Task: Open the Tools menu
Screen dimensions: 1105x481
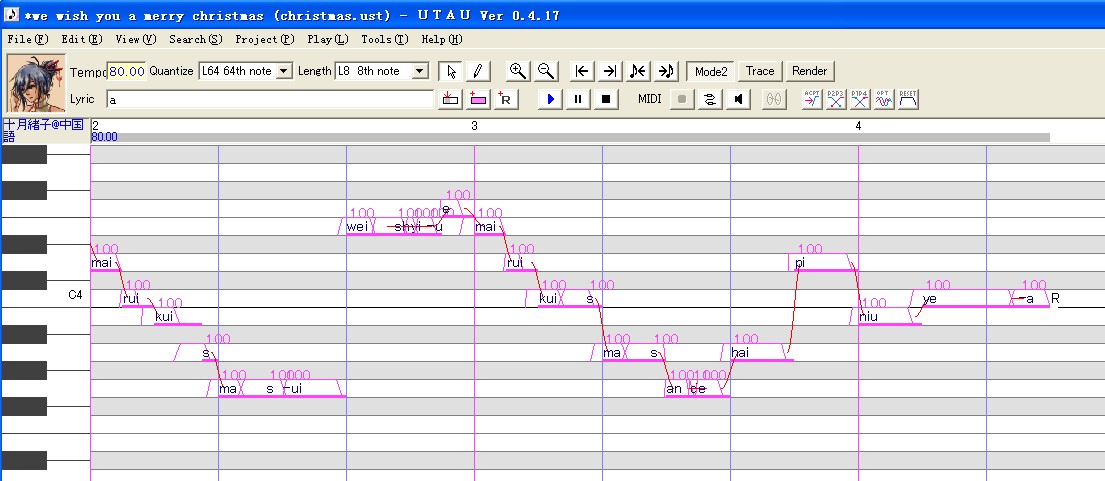Action: (x=385, y=39)
